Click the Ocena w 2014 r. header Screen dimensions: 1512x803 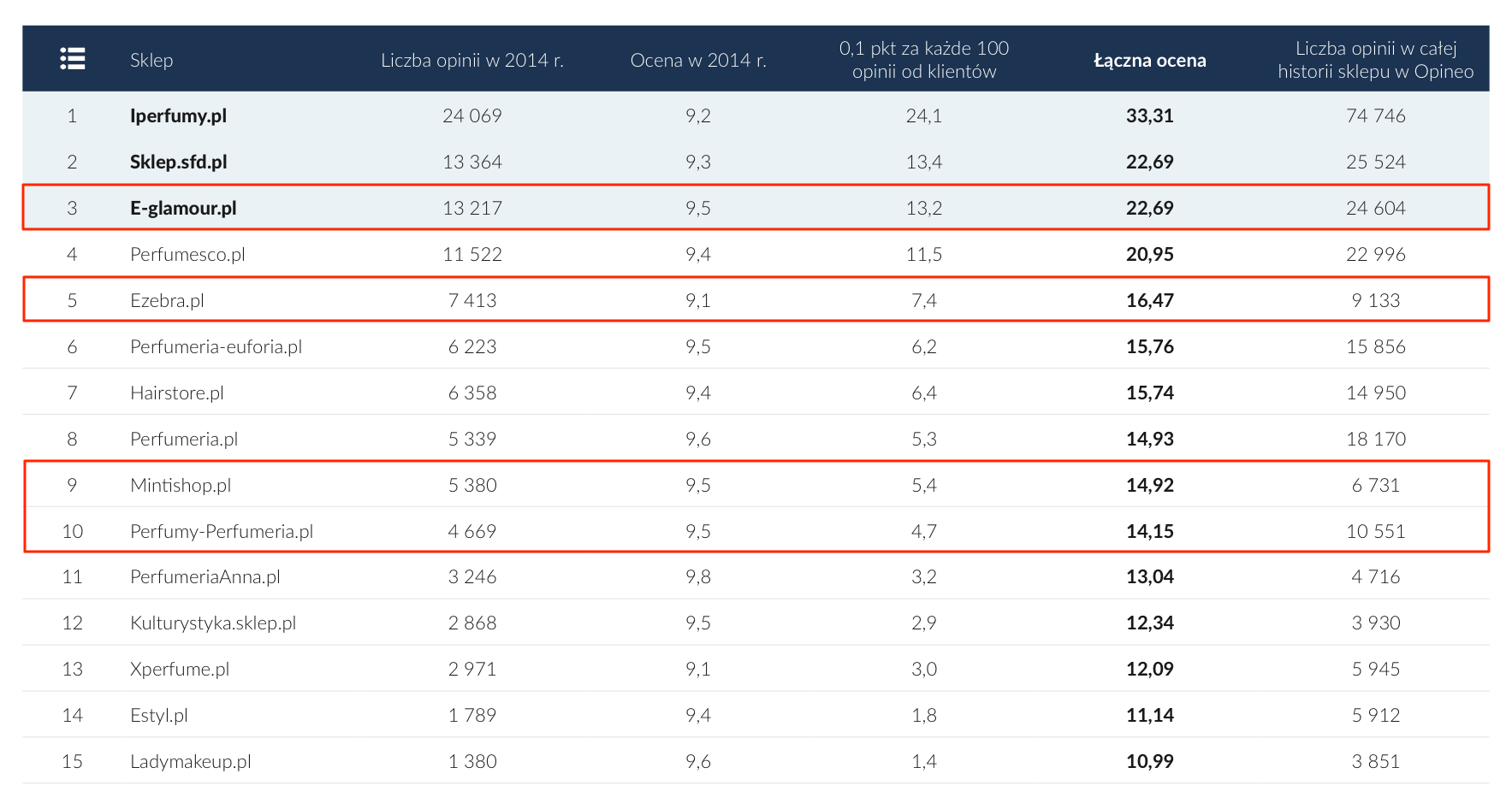[x=698, y=60]
